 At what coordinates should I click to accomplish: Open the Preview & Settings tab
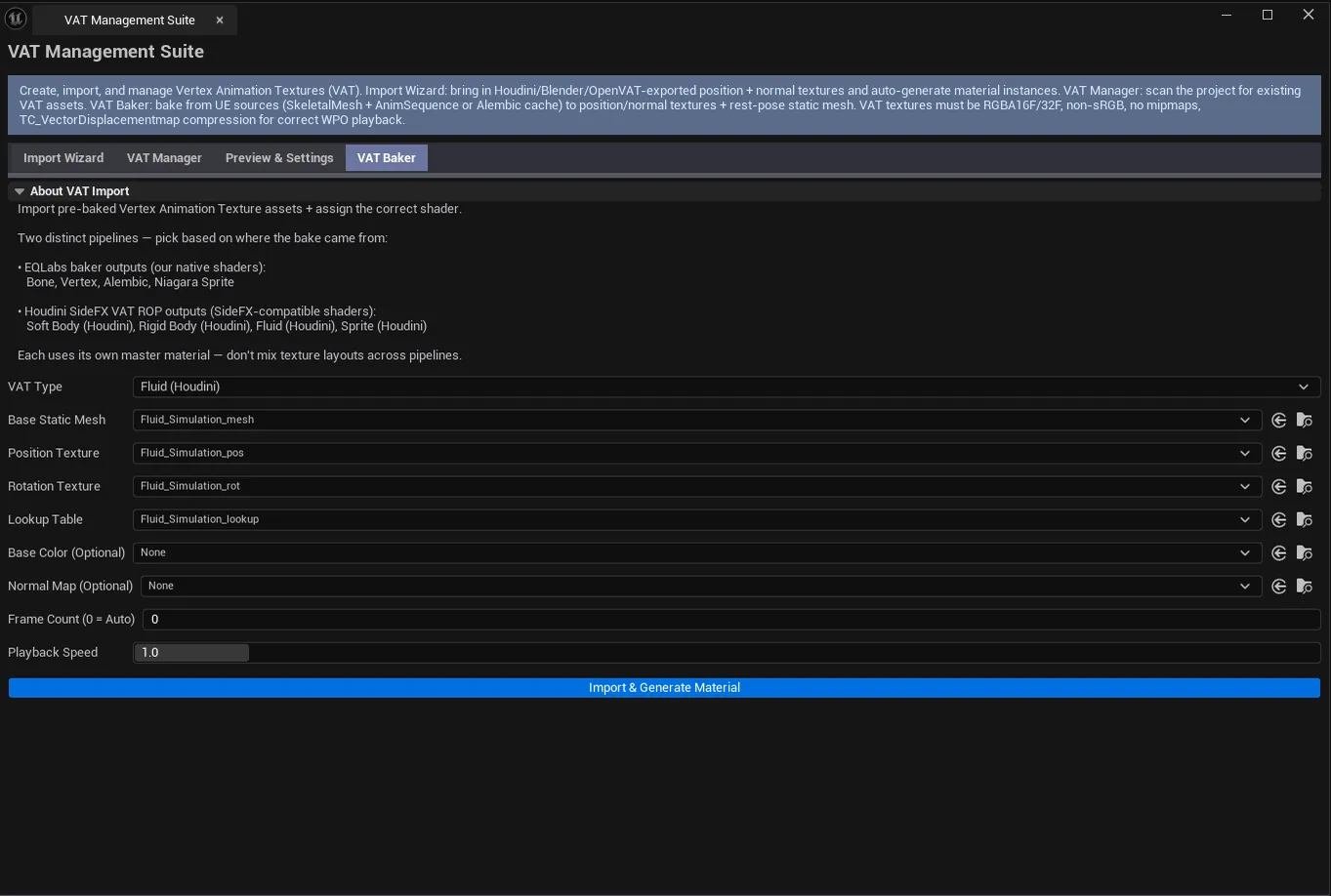279,158
